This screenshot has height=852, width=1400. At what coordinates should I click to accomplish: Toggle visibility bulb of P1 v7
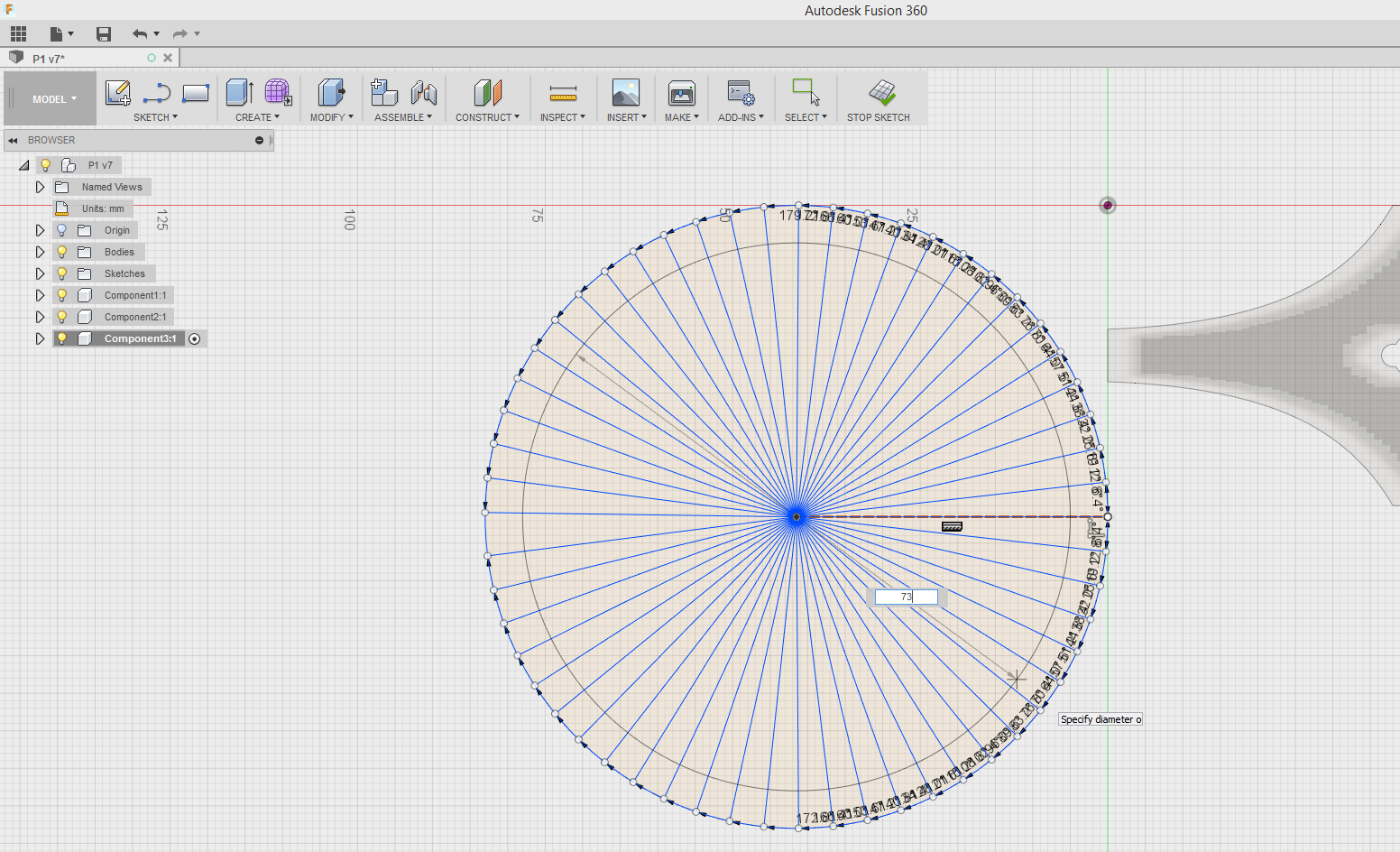coord(45,165)
